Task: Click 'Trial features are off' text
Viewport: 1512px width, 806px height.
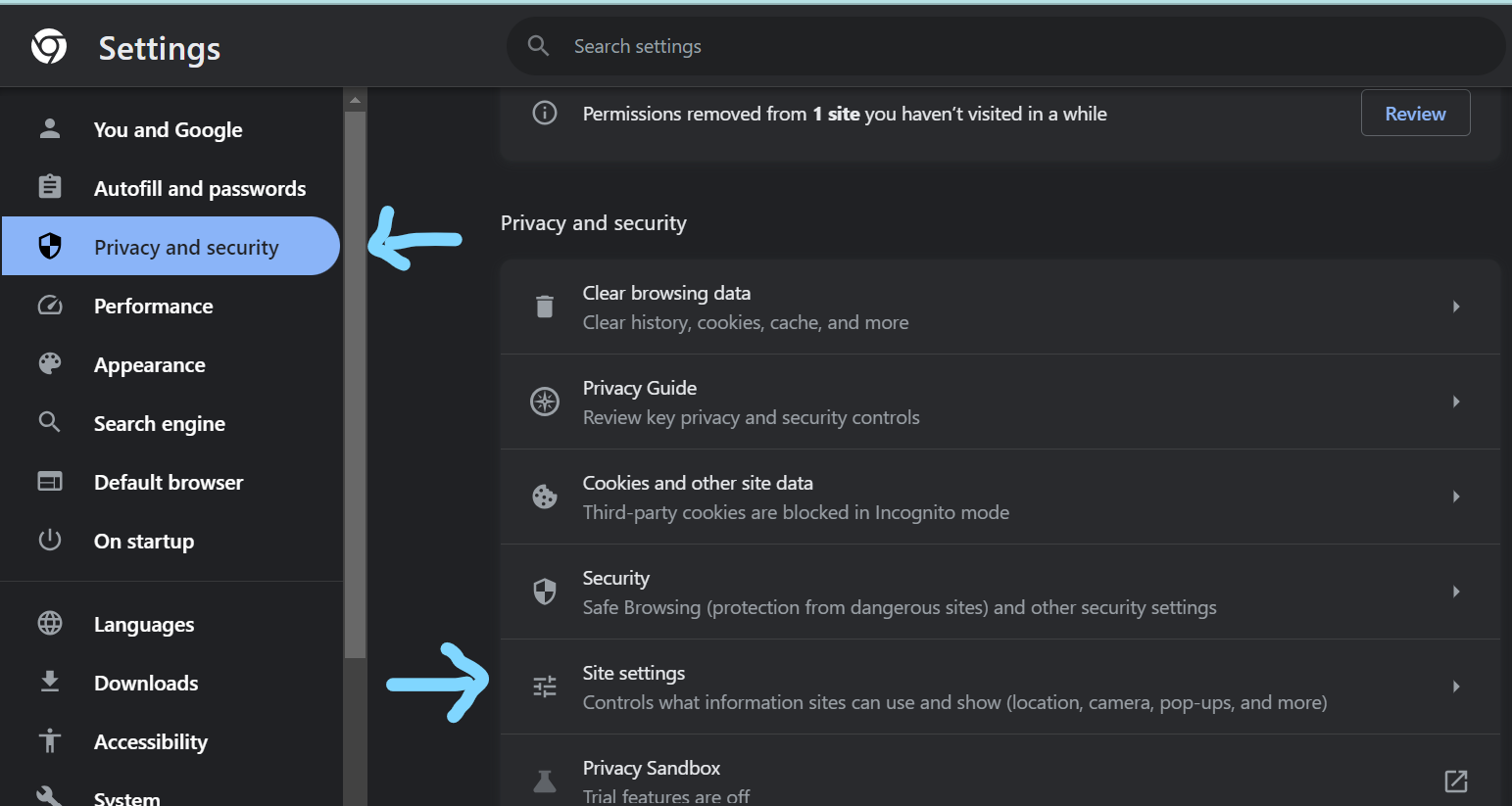Action: click(666, 796)
